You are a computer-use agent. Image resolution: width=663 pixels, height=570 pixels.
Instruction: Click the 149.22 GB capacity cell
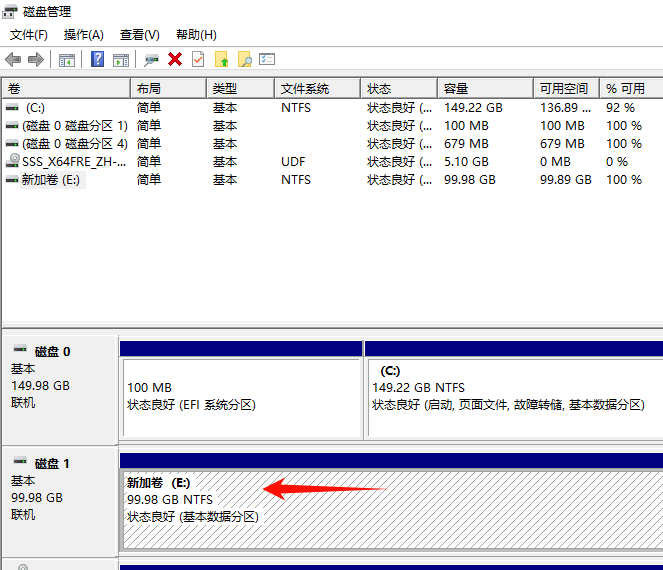point(473,108)
